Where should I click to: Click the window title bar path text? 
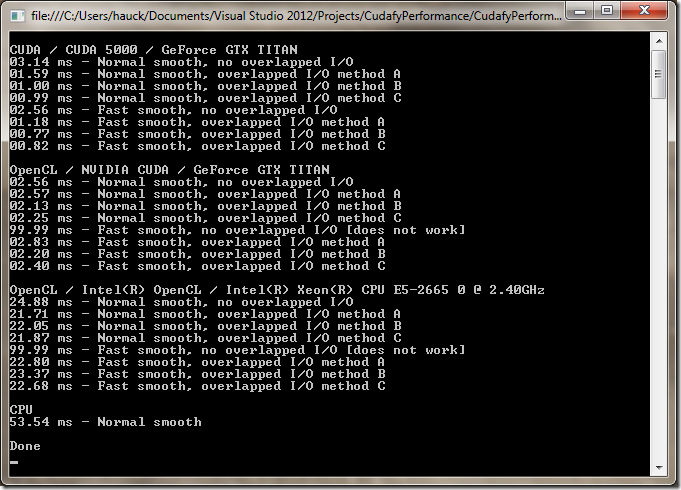click(x=296, y=16)
